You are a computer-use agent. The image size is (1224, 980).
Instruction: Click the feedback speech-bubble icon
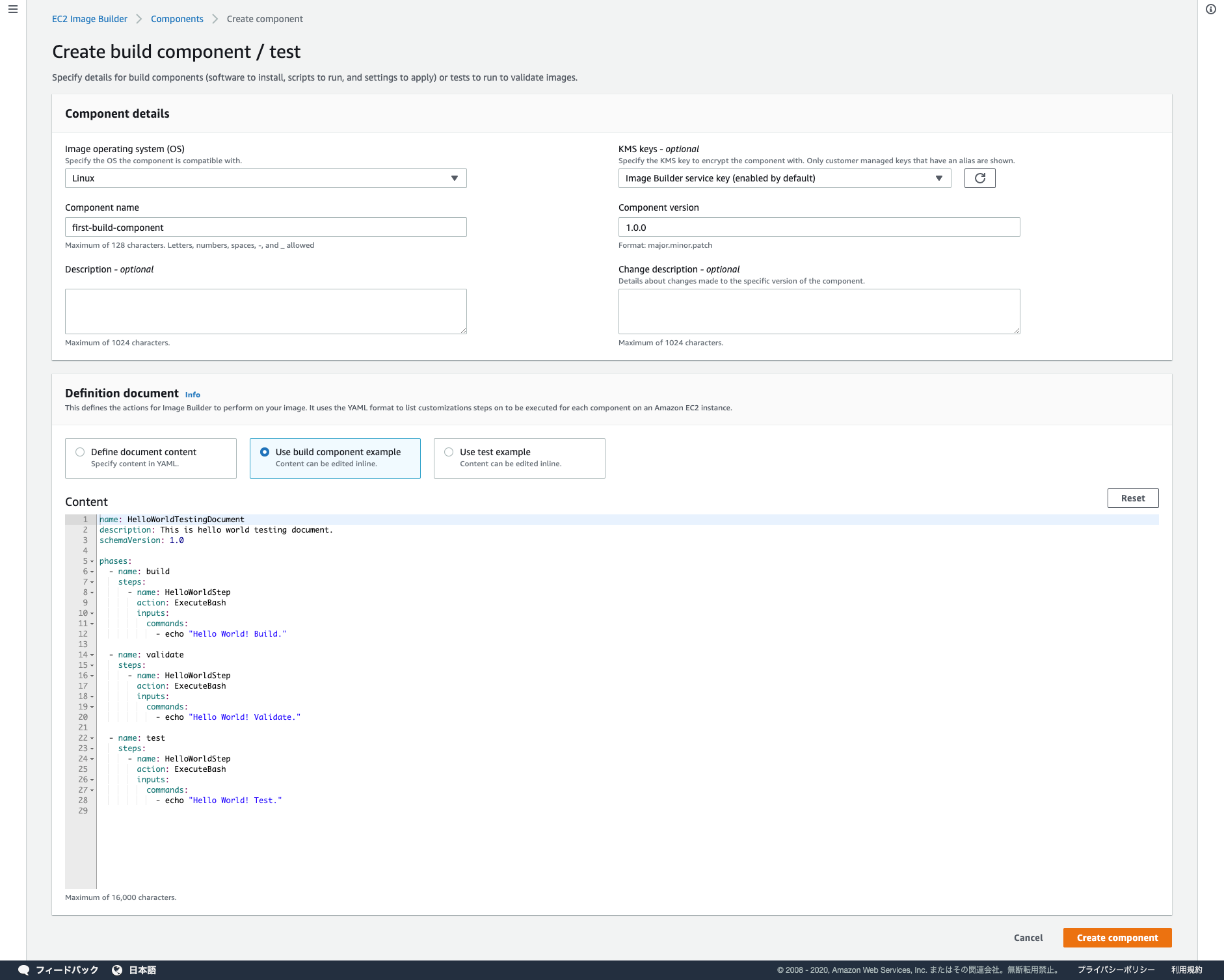[x=23, y=969]
